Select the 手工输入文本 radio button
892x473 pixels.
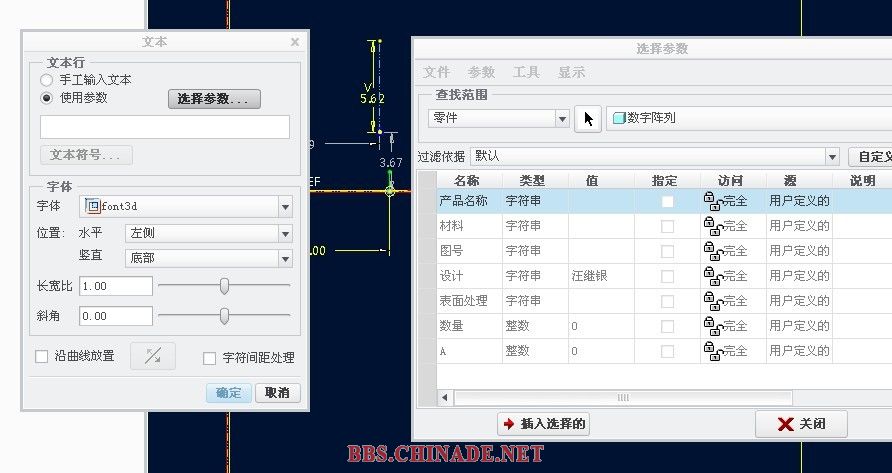47,80
